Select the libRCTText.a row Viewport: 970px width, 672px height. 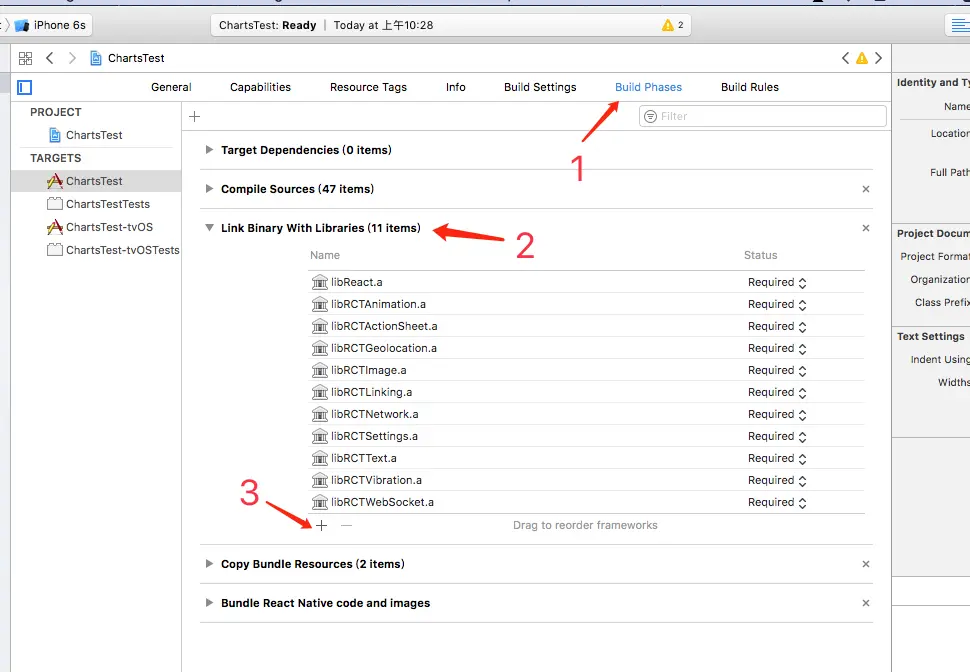[x=586, y=459]
